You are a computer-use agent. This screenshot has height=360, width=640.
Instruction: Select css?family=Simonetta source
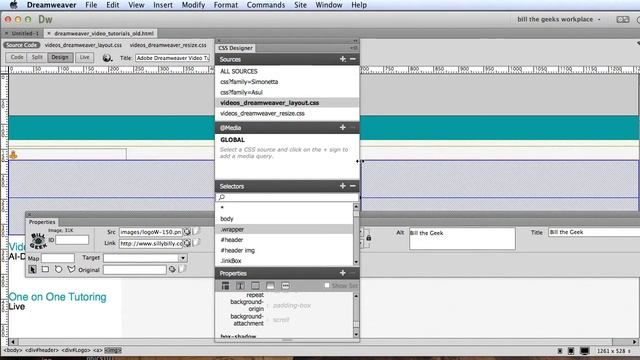(287, 82)
